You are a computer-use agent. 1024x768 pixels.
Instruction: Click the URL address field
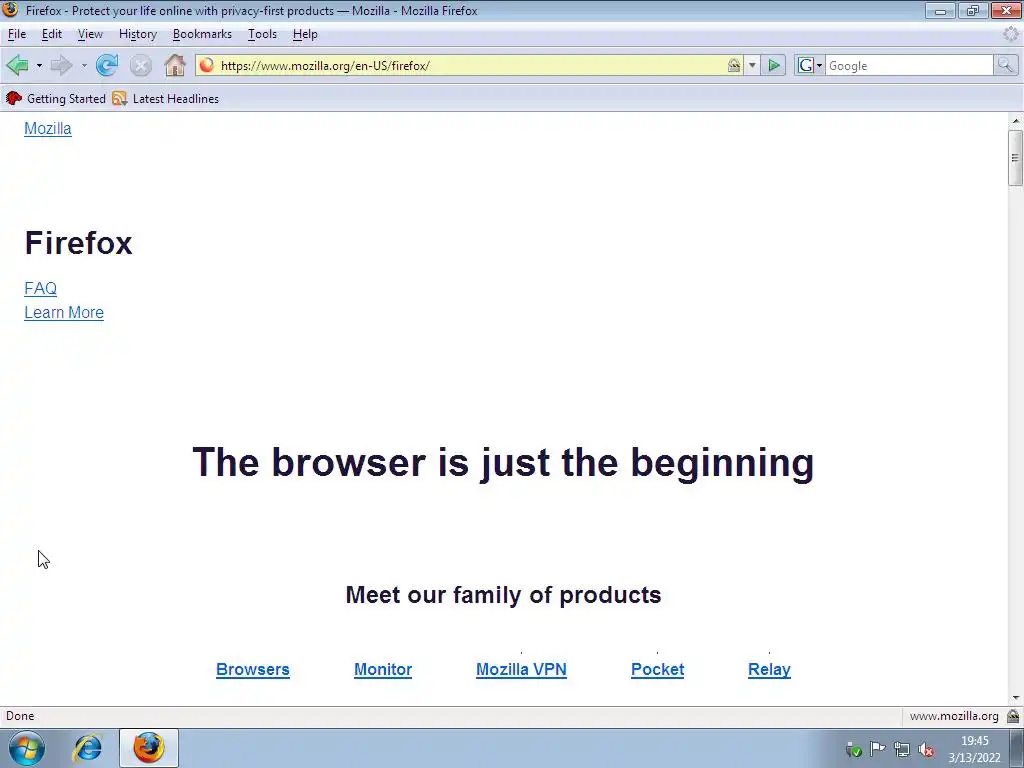472,65
